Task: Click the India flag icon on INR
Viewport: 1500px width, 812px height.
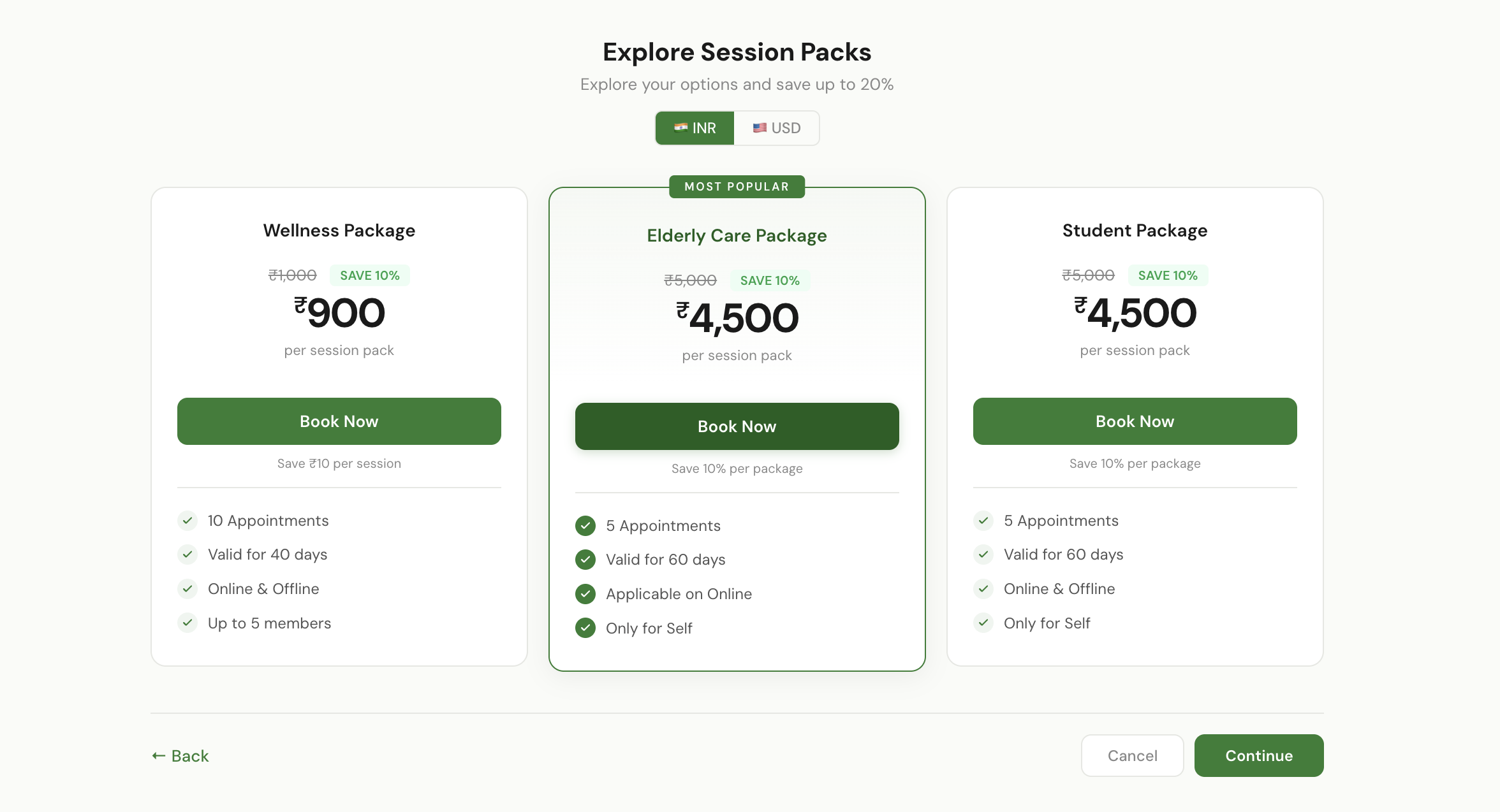Action: click(680, 127)
